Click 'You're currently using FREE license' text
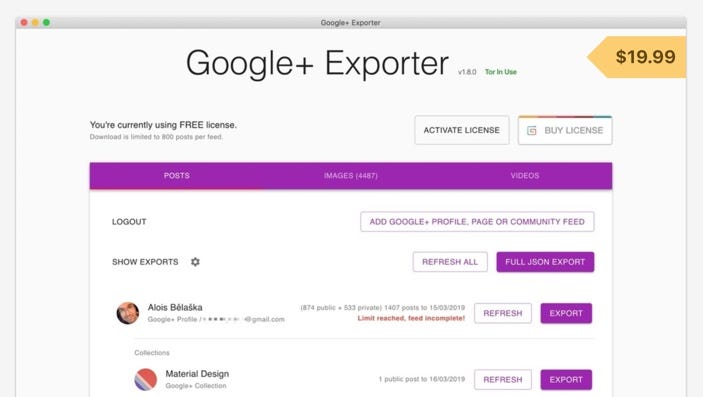 163,125
